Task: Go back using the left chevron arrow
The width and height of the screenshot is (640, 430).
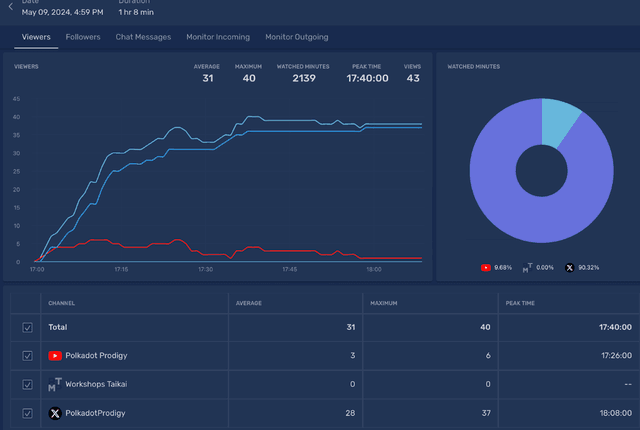Action: (11, 7)
